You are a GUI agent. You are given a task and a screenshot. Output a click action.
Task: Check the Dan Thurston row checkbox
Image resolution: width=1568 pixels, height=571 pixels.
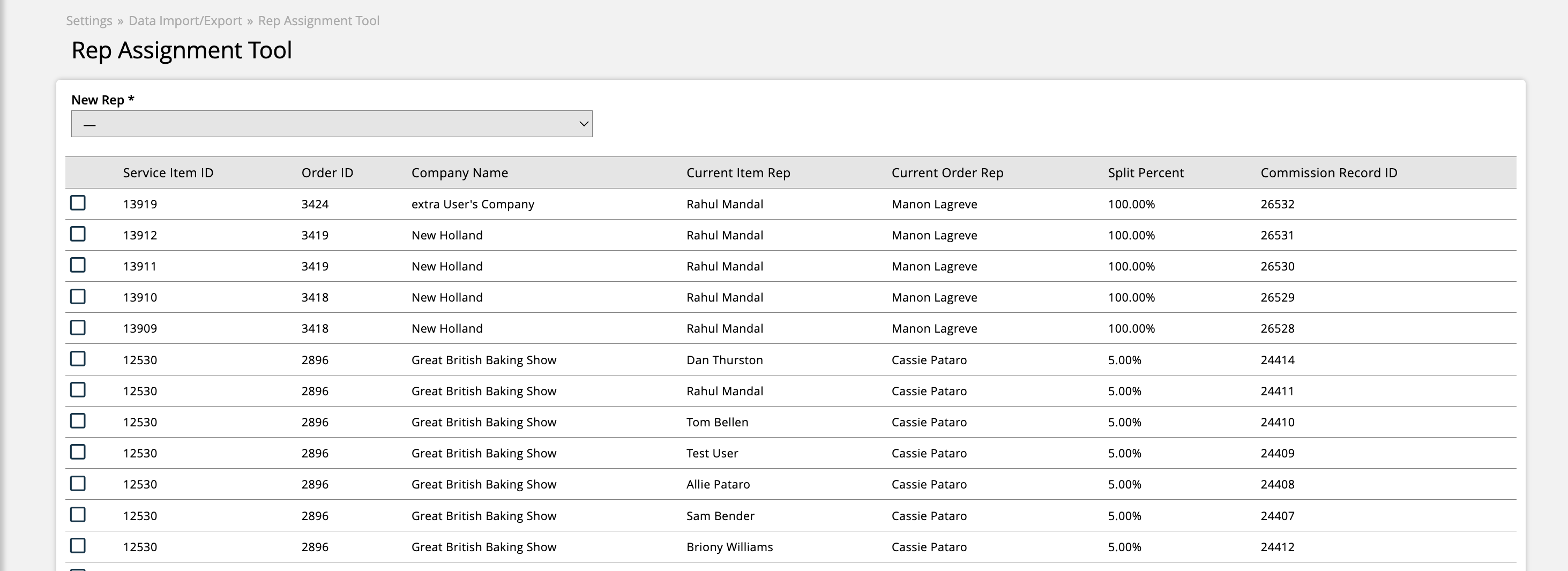[x=78, y=358]
